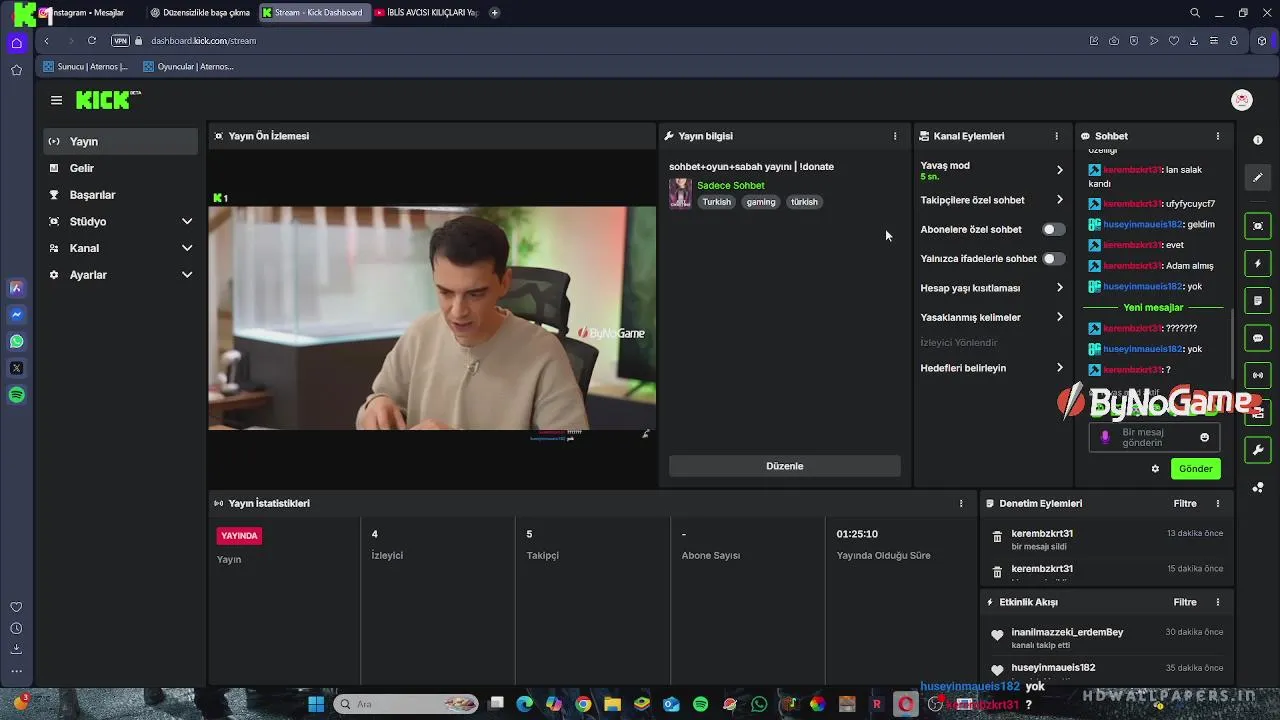This screenshot has height=720, width=1280.
Task: Open Hedefleri belirleyin chevron
Action: [x=1060, y=368]
